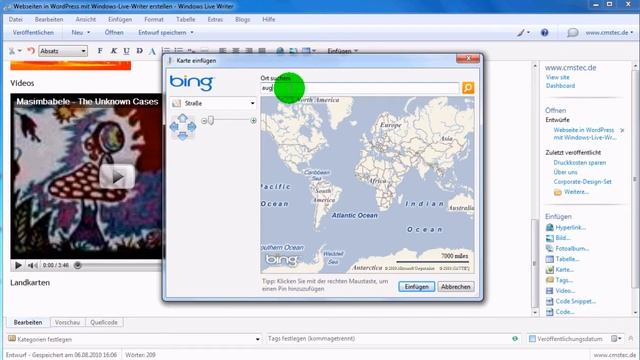Click the insert picture icon in toolbar
Screen dimensions: 640x360
point(293,51)
